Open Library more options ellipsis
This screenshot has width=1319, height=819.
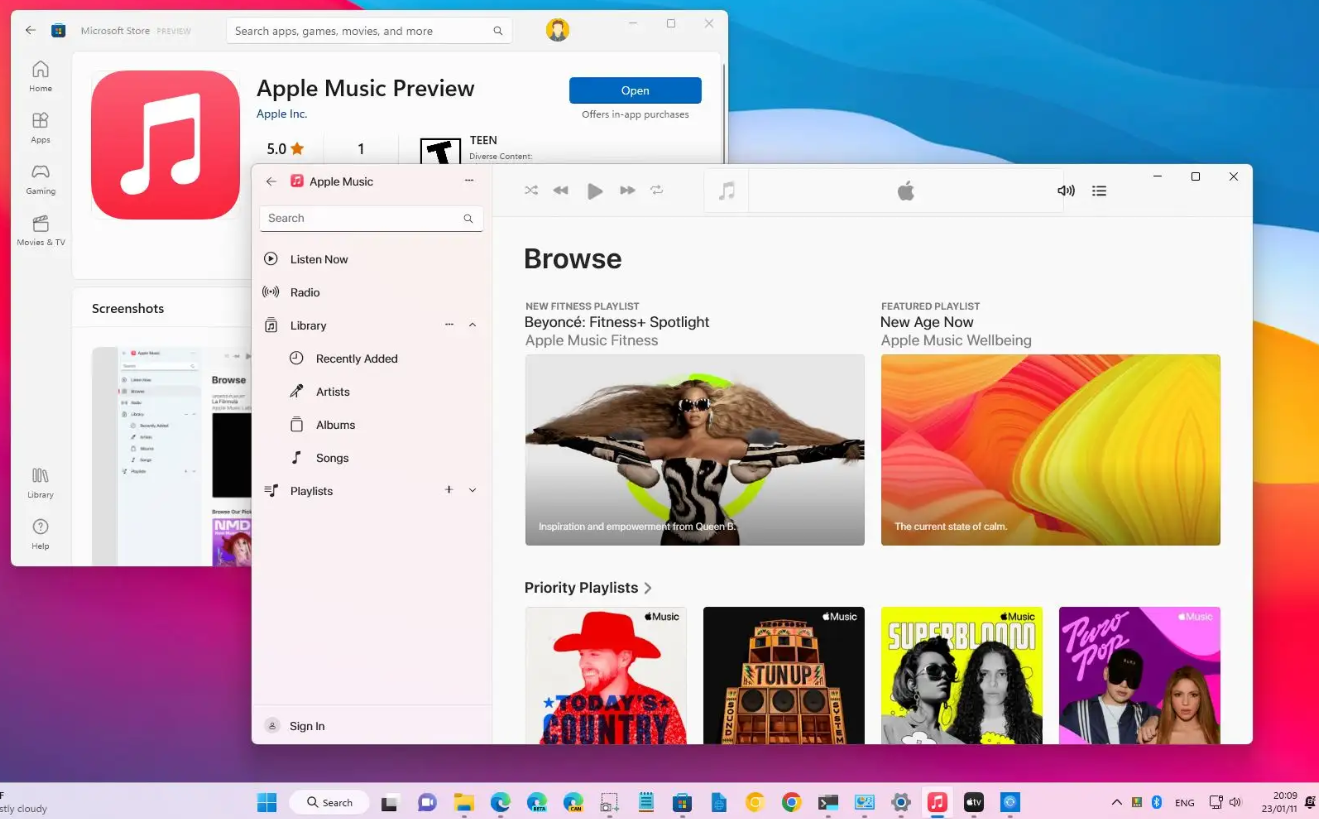pos(449,325)
